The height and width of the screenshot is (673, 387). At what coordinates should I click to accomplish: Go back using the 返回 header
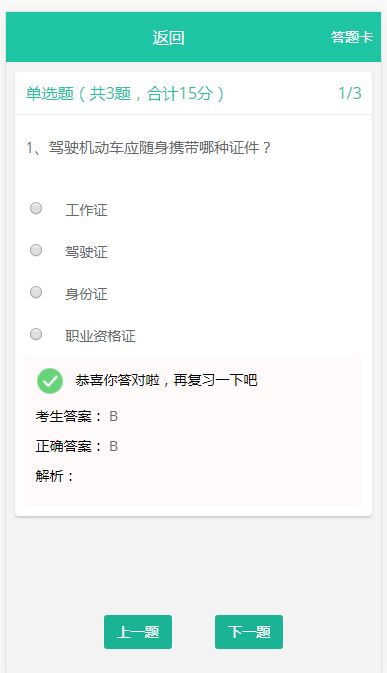click(168, 38)
